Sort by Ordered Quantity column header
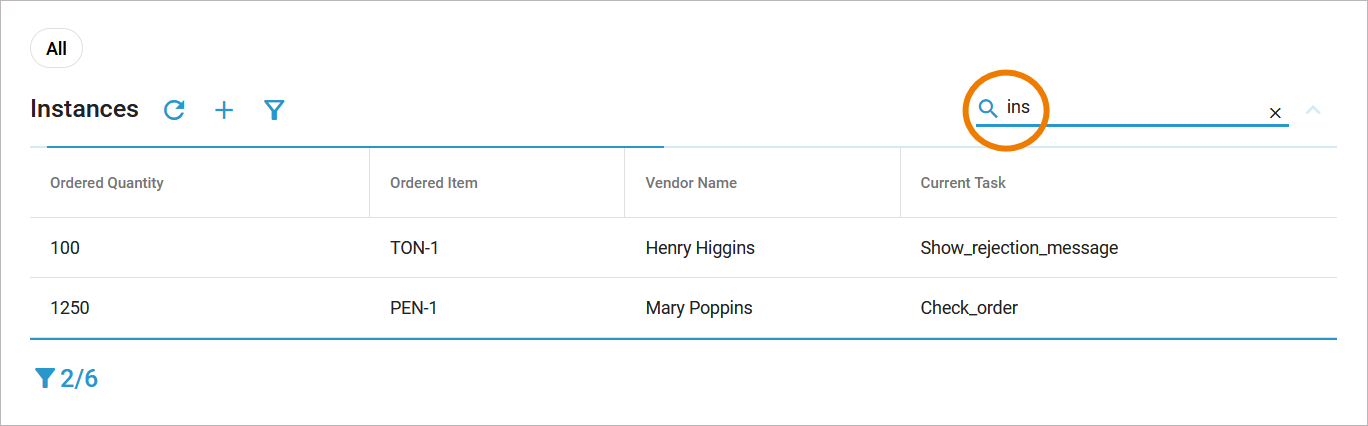The height and width of the screenshot is (426, 1368). click(107, 183)
